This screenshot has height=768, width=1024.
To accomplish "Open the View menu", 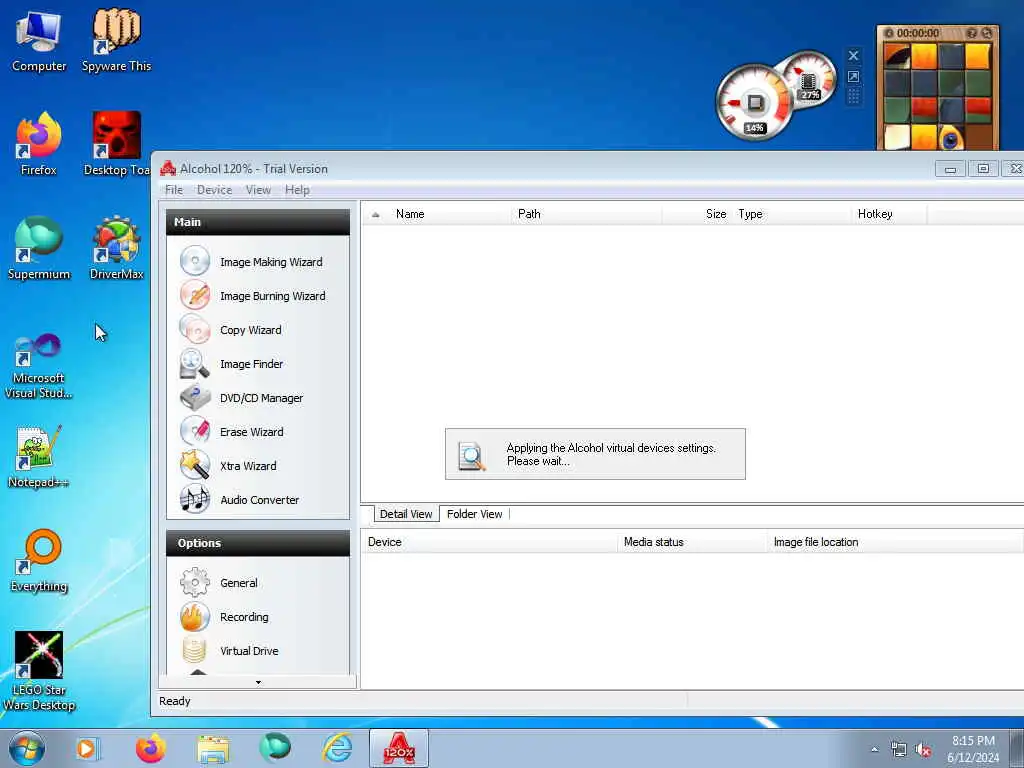I will (258, 190).
